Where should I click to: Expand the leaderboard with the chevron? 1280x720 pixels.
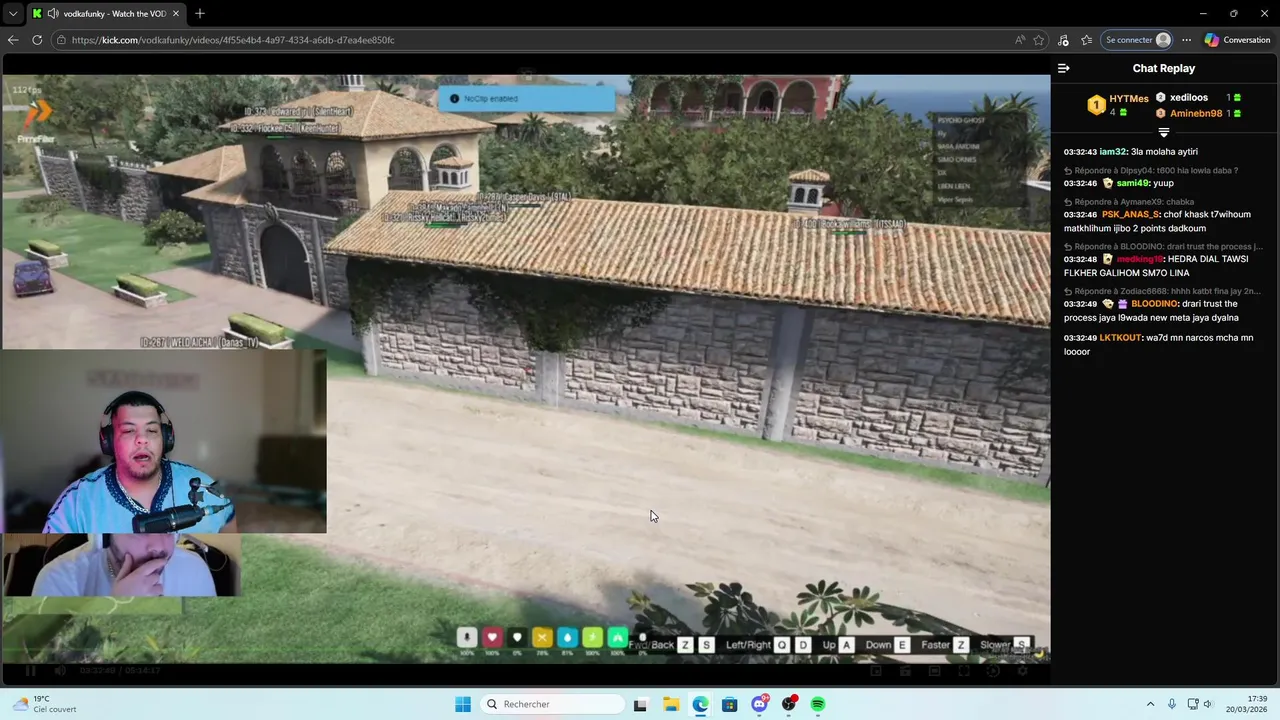tap(1163, 133)
